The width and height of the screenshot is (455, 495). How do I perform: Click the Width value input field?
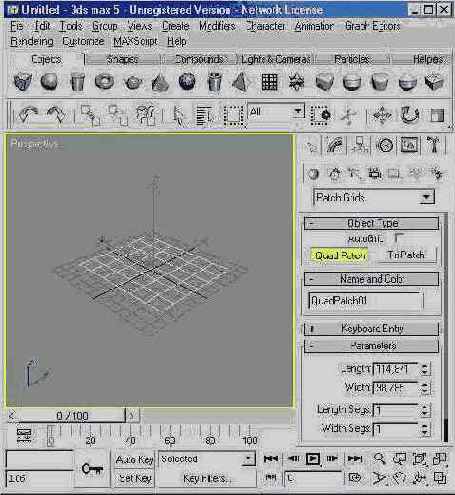click(x=395, y=388)
